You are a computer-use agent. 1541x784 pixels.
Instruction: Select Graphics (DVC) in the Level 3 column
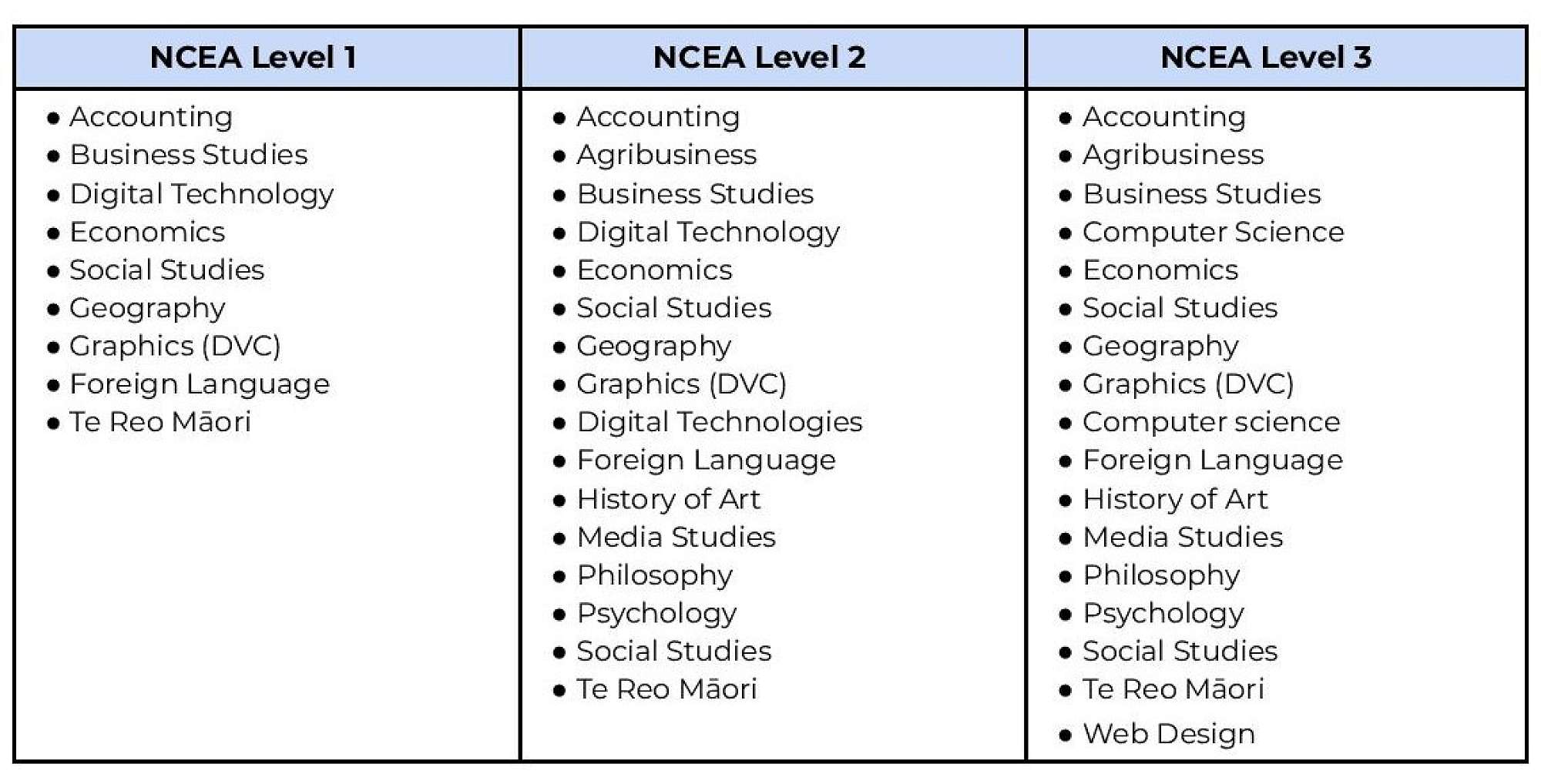(x=1187, y=384)
